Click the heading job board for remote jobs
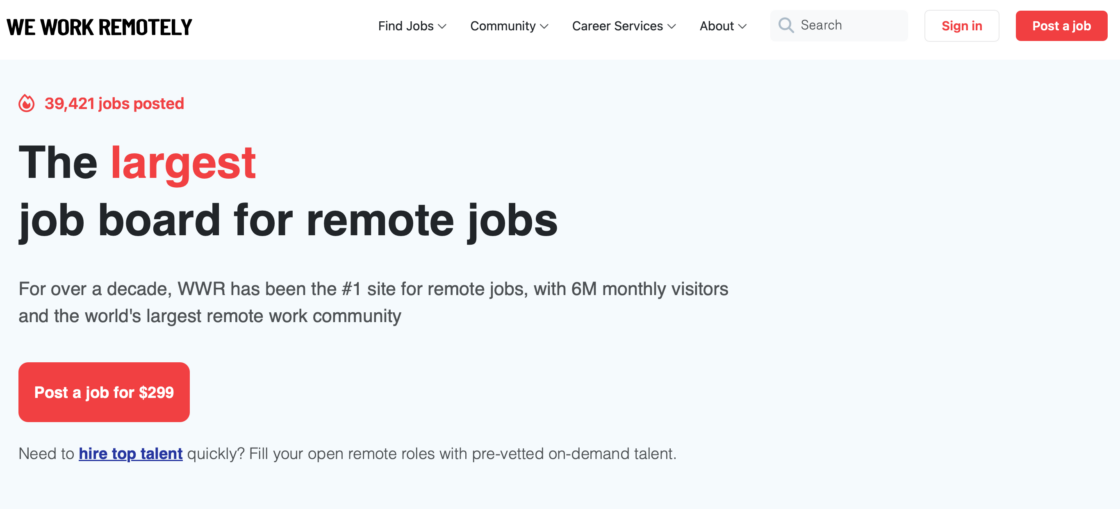1120x509 pixels. [288, 220]
